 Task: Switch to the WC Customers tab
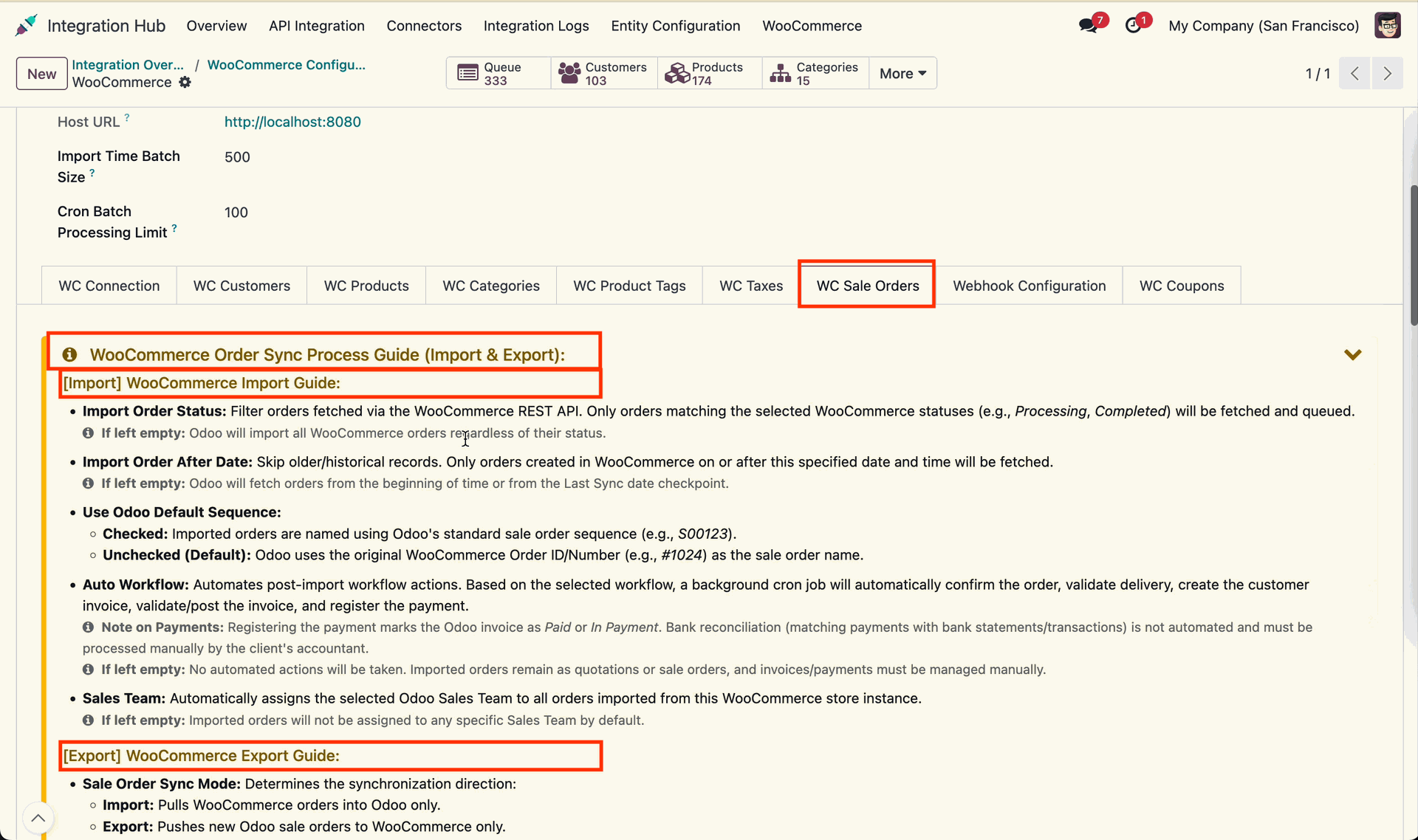pos(242,286)
